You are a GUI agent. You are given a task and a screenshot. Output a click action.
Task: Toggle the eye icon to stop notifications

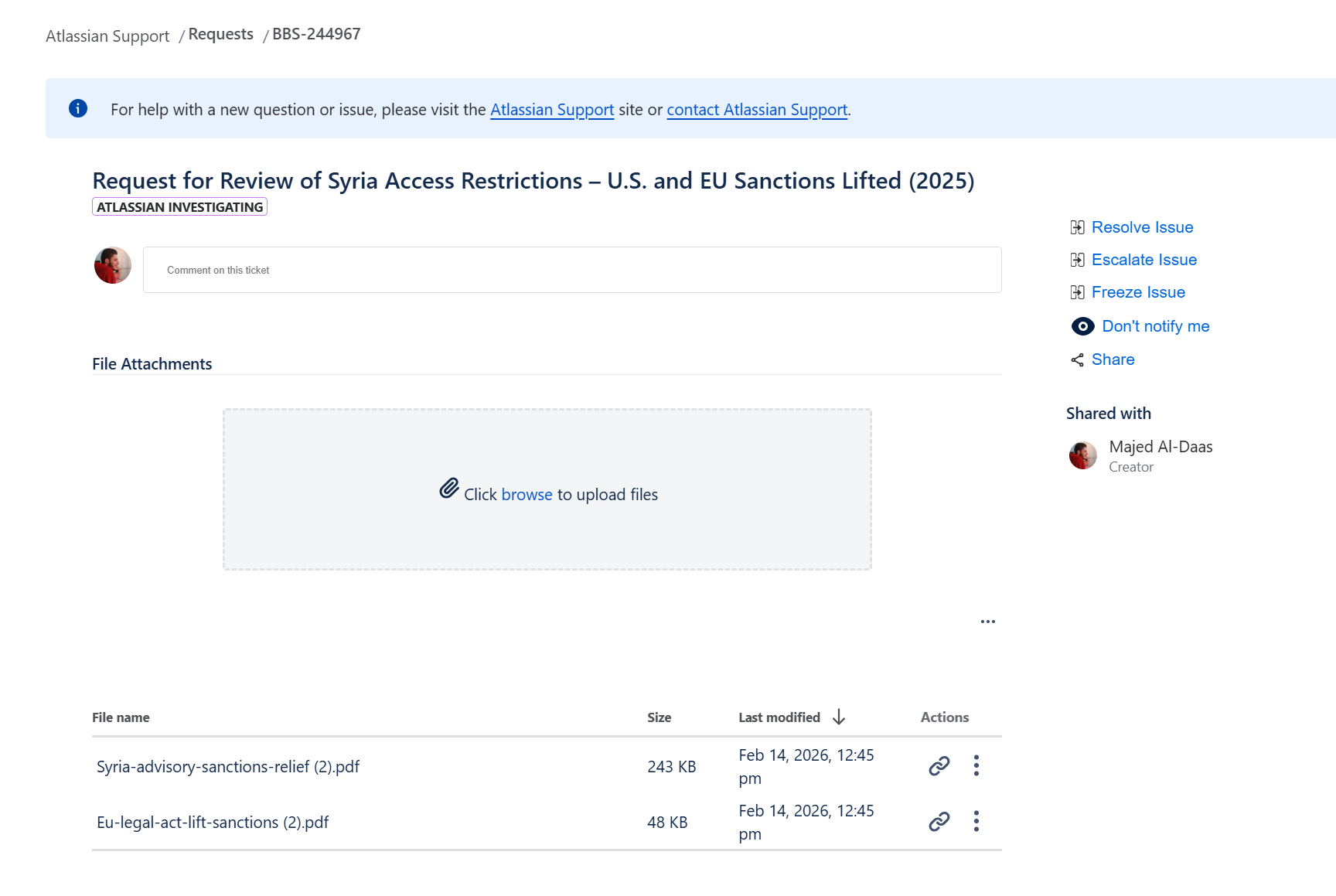click(1082, 326)
